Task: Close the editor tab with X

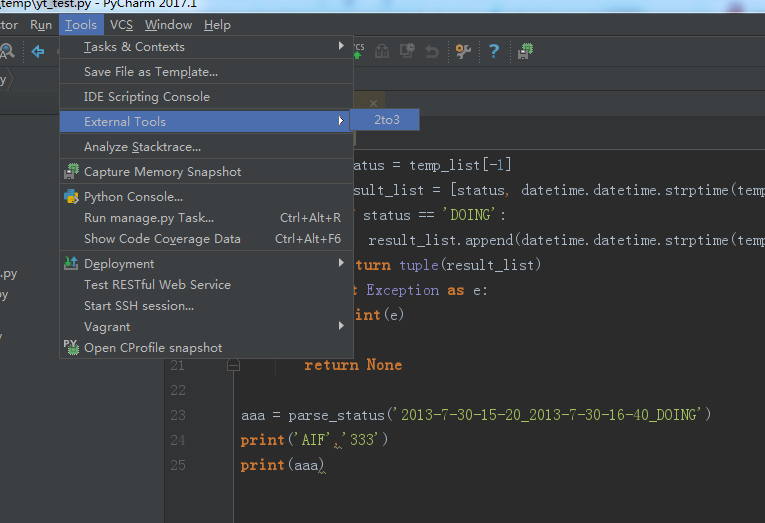Action: click(x=373, y=103)
